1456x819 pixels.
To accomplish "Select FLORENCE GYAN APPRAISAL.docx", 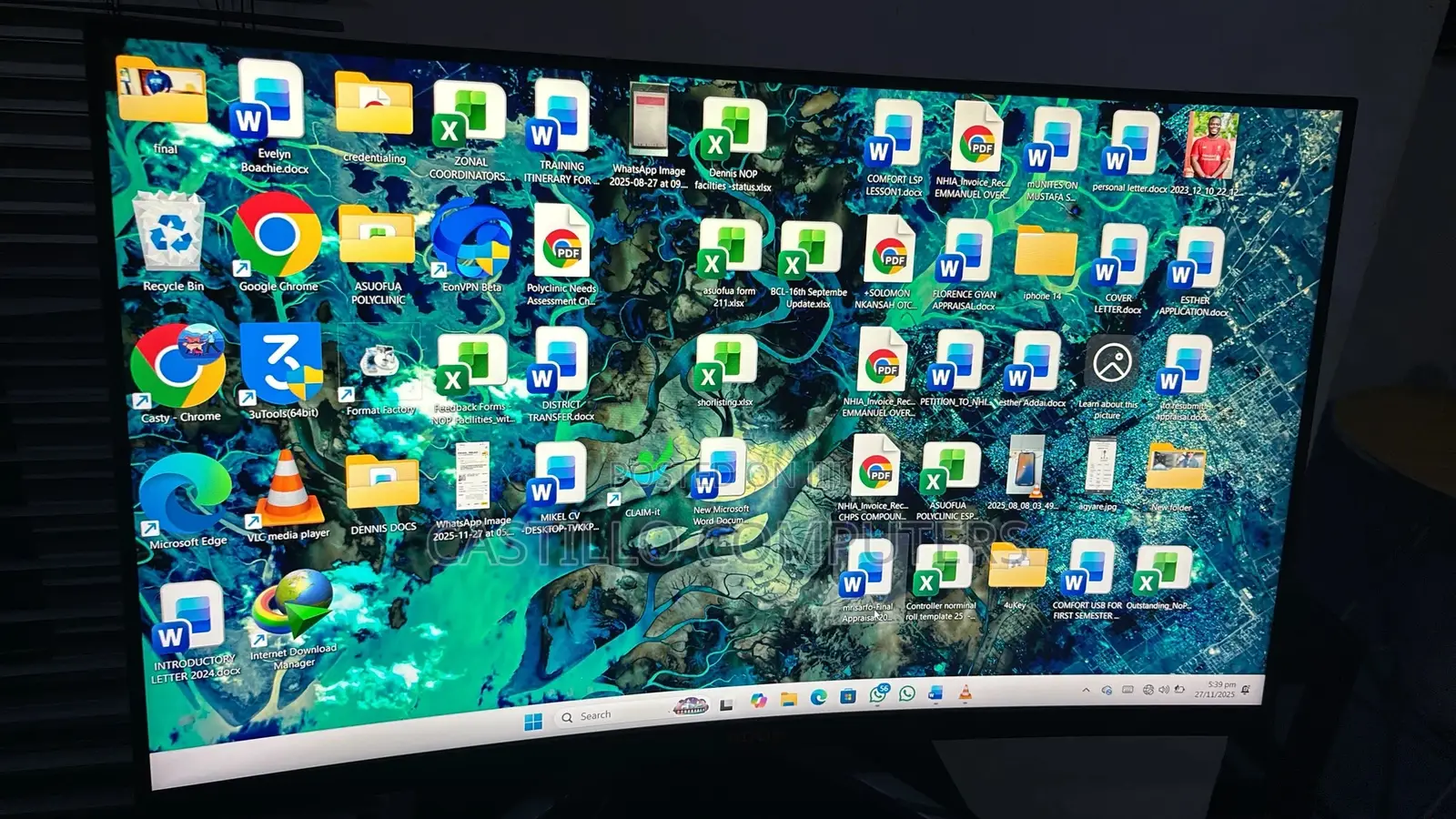I will coord(965,265).
